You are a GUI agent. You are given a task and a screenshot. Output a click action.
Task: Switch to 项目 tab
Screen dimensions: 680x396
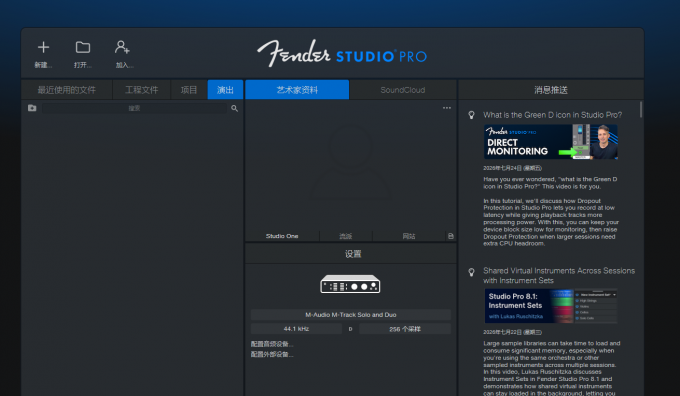189,90
